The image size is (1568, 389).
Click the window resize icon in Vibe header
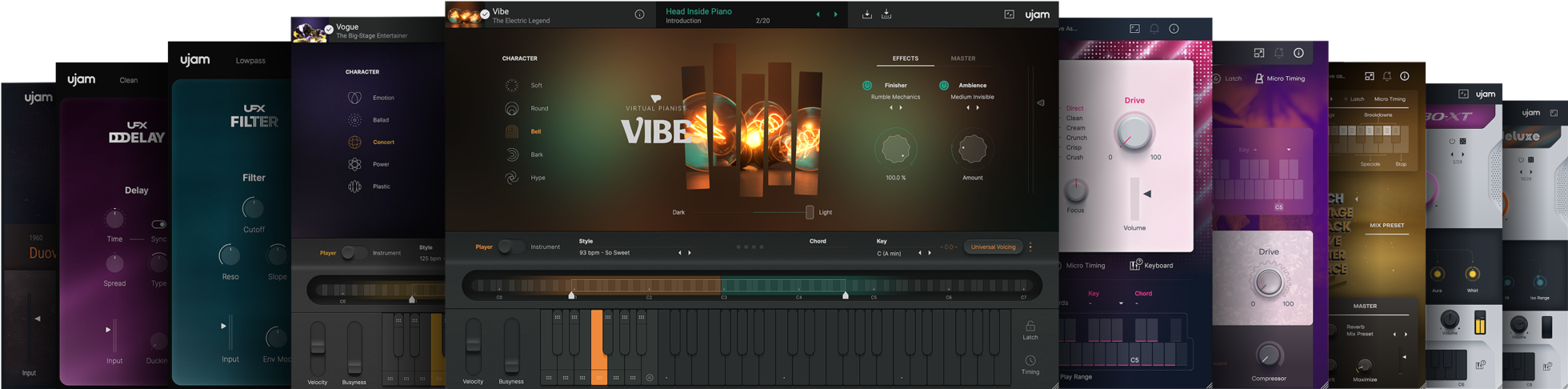tap(1009, 14)
